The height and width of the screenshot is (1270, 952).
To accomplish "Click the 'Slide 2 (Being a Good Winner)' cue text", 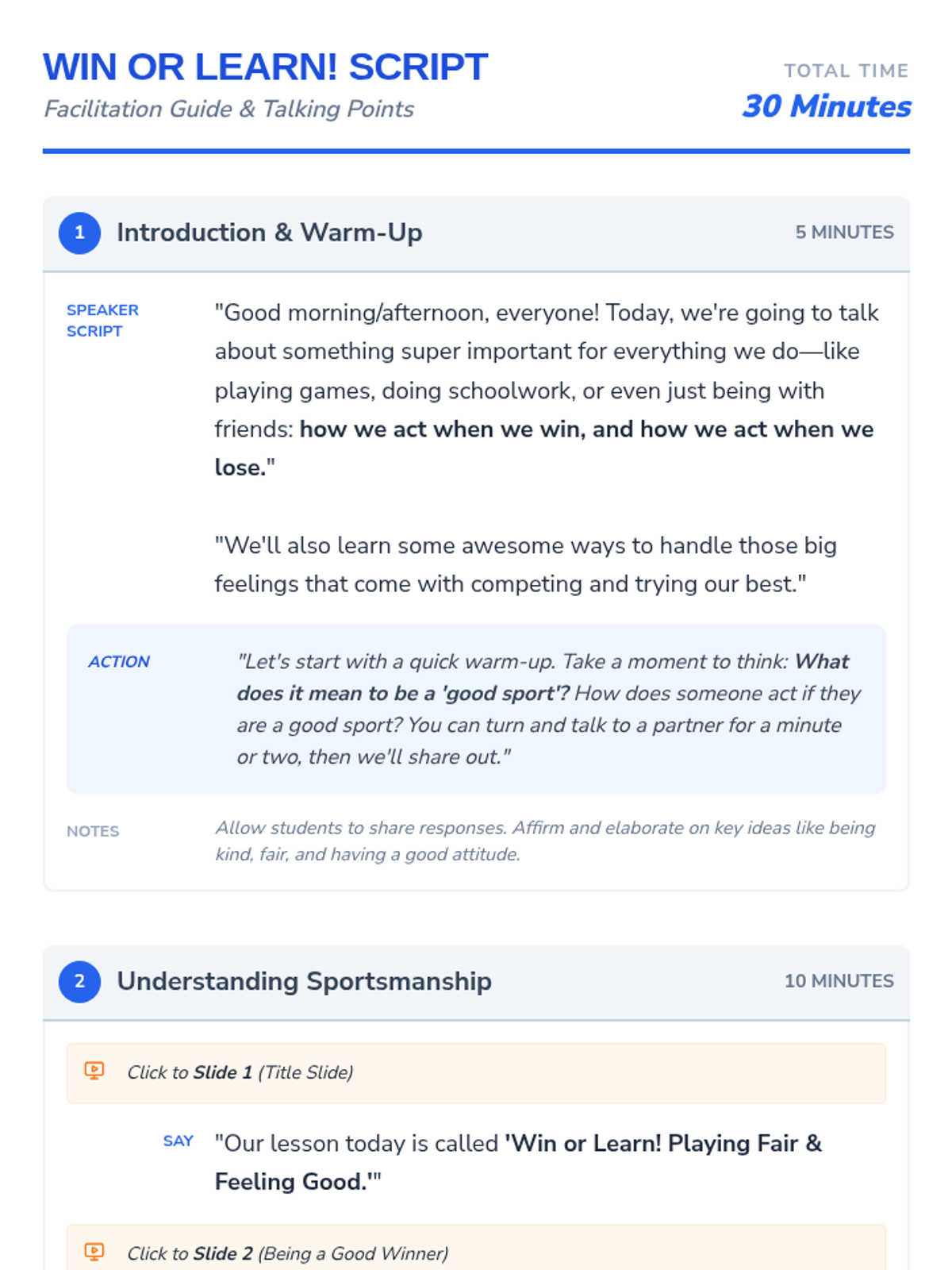I will 287,1253.
